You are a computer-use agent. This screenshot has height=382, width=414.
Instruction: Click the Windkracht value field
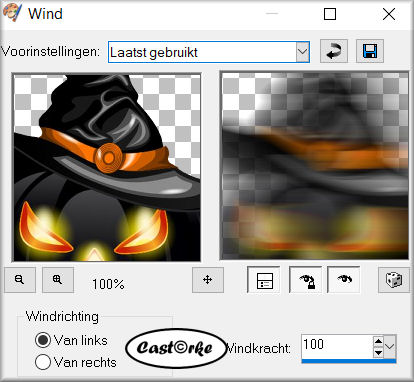point(337,346)
